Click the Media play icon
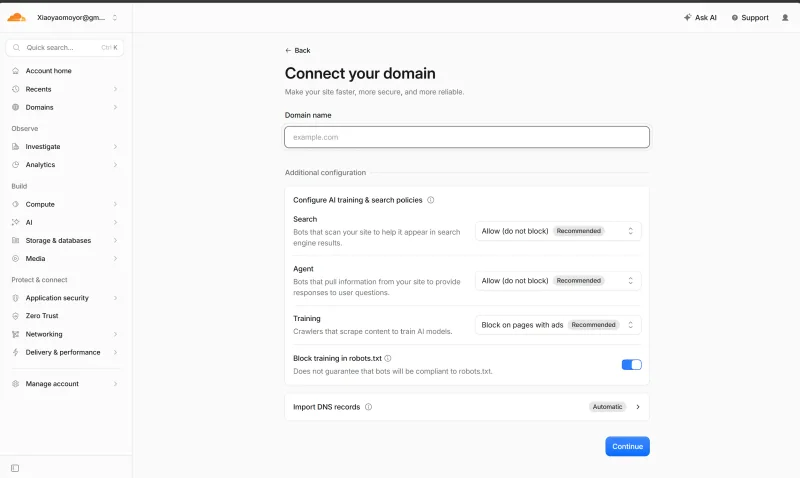 click(15, 259)
